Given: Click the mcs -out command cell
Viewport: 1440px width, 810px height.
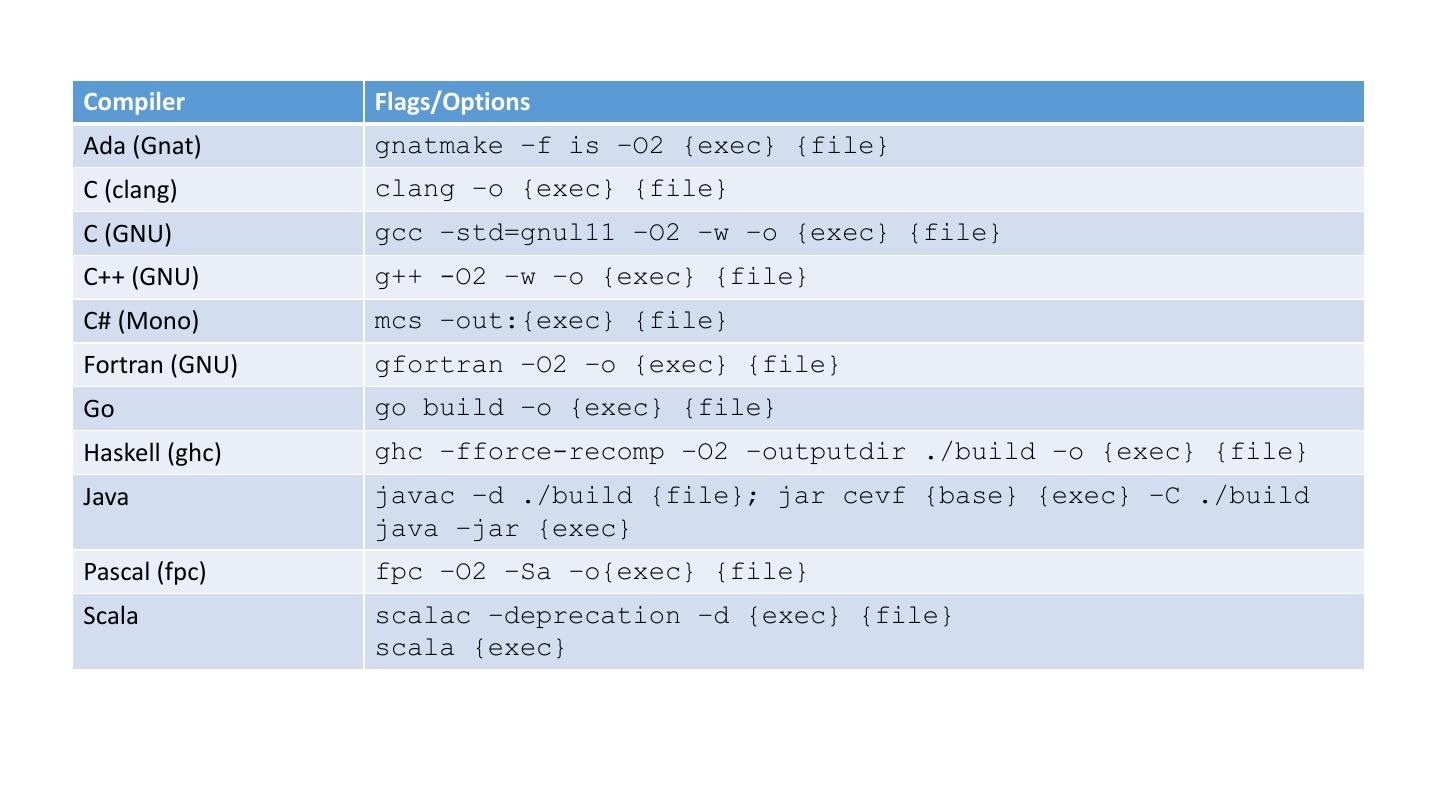Looking at the screenshot, I should (x=551, y=321).
